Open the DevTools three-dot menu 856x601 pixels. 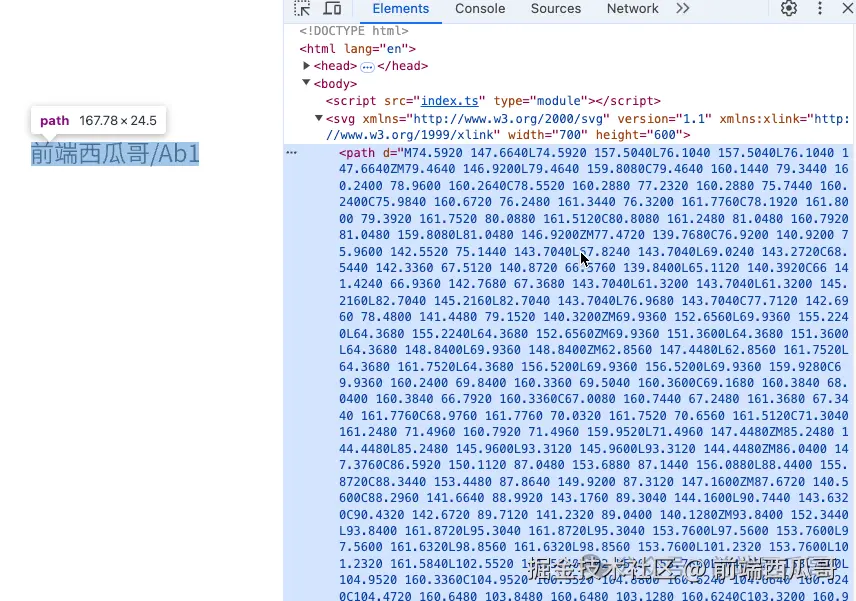tap(819, 8)
